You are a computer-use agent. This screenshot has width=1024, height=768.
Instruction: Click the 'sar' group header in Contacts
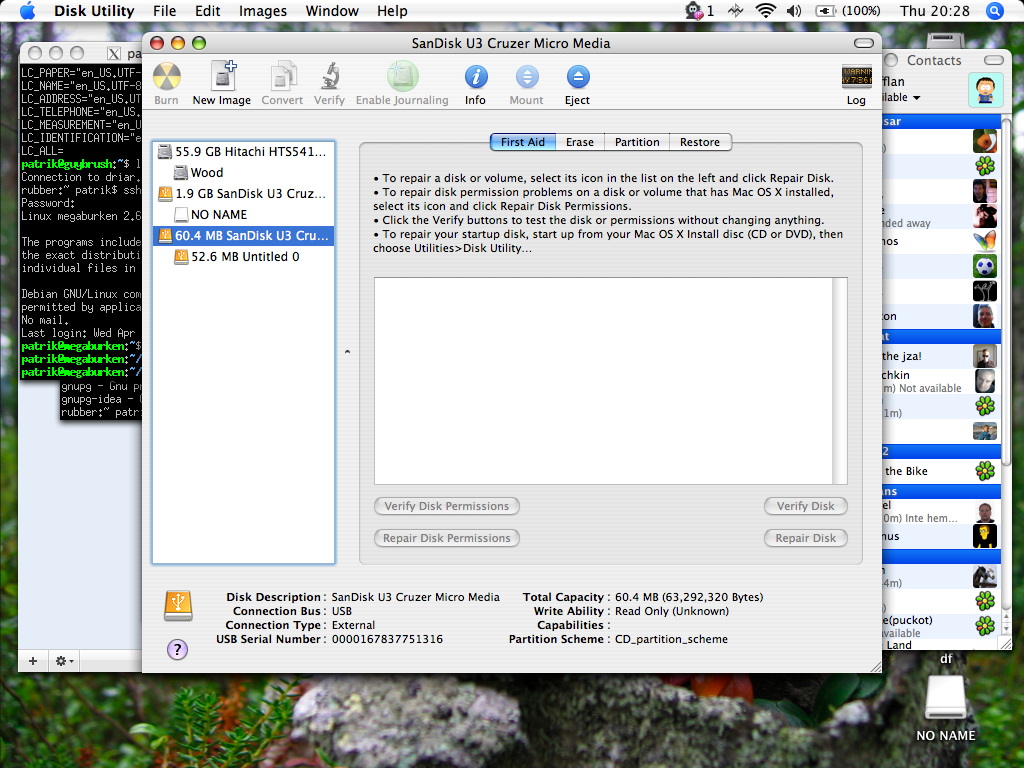pos(940,121)
